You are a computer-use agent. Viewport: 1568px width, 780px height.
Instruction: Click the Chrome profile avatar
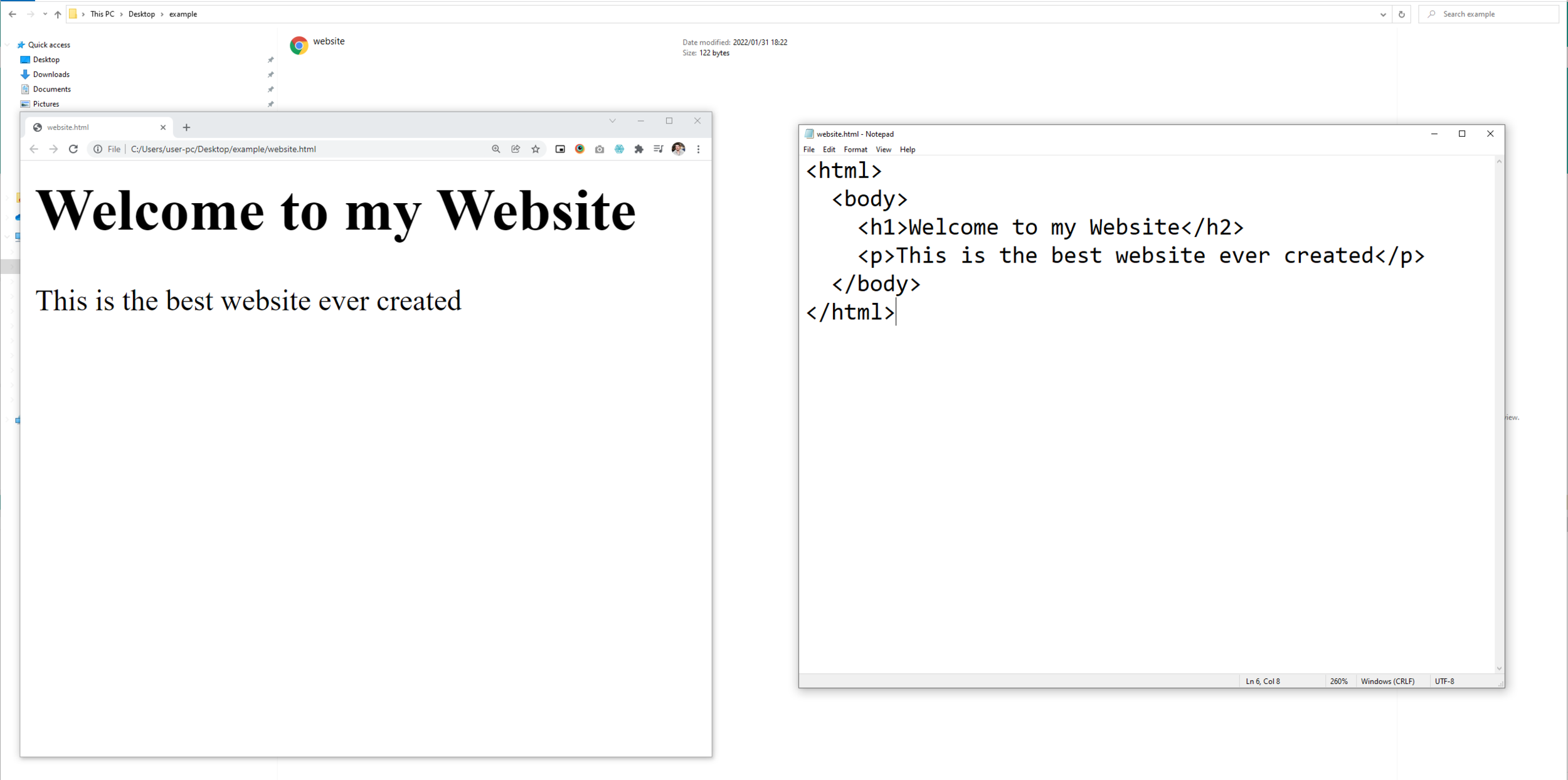coord(678,149)
